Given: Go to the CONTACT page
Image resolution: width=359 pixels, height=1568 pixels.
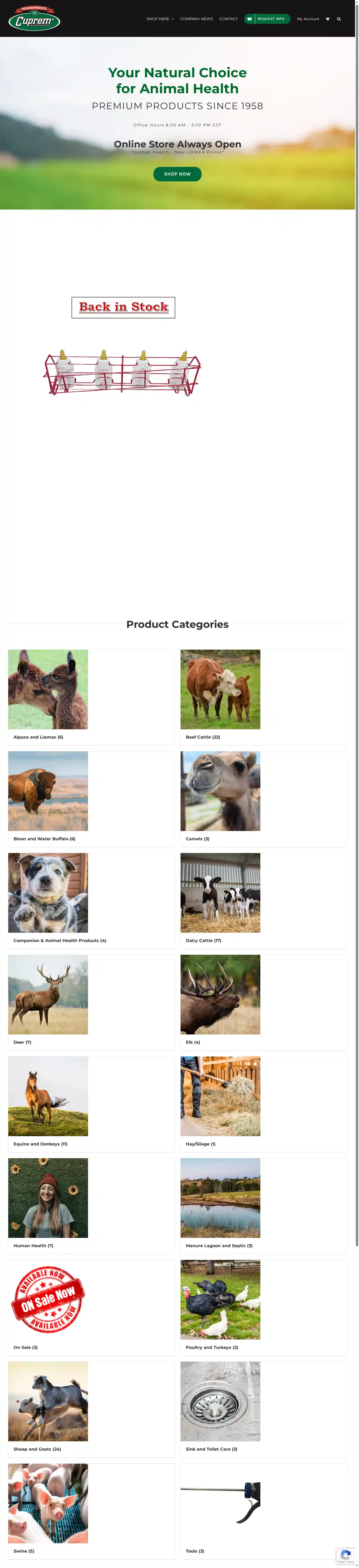Looking at the screenshot, I should (229, 19).
